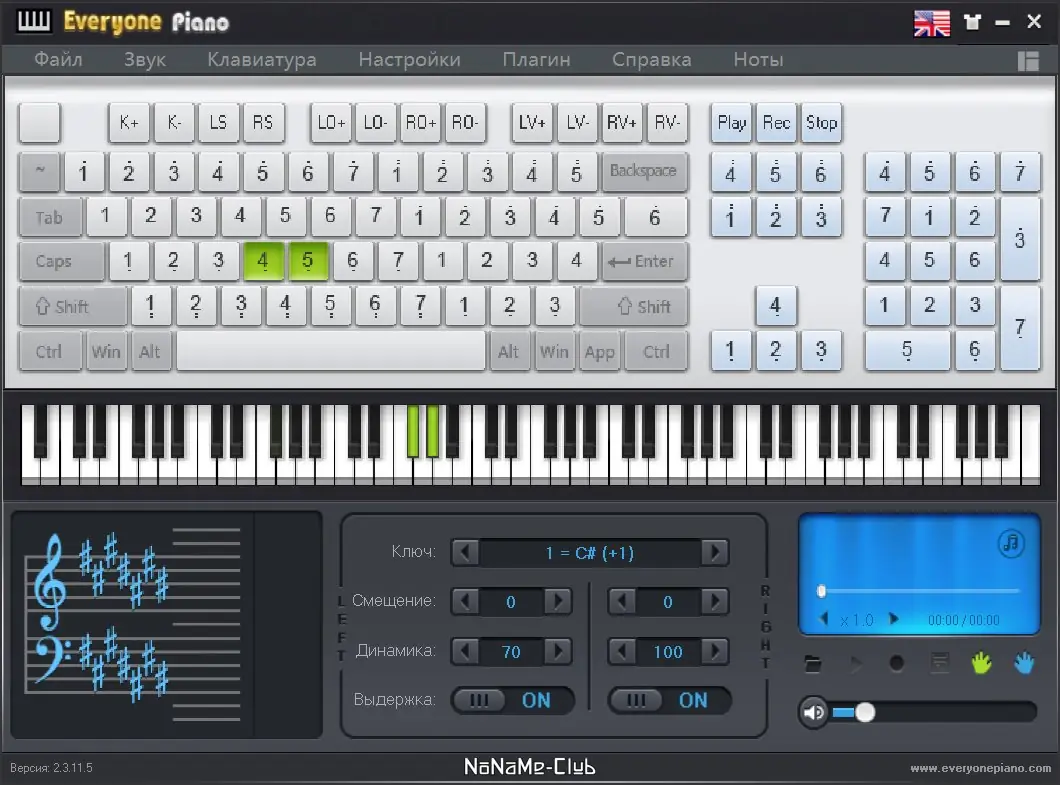The width and height of the screenshot is (1060, 785).
Task: Click the key value 1 = C# (+1)
Action: click(x=590, y=553)
